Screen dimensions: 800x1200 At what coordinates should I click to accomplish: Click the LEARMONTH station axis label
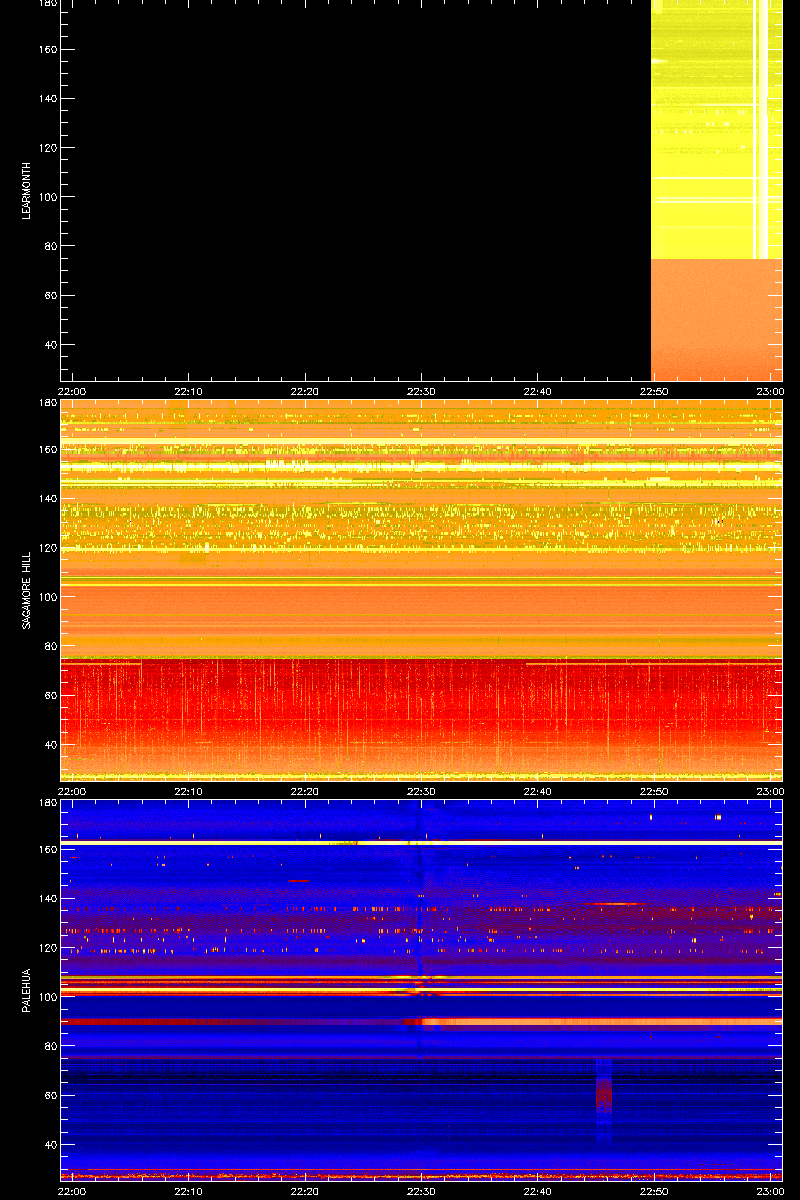[26, 191]
